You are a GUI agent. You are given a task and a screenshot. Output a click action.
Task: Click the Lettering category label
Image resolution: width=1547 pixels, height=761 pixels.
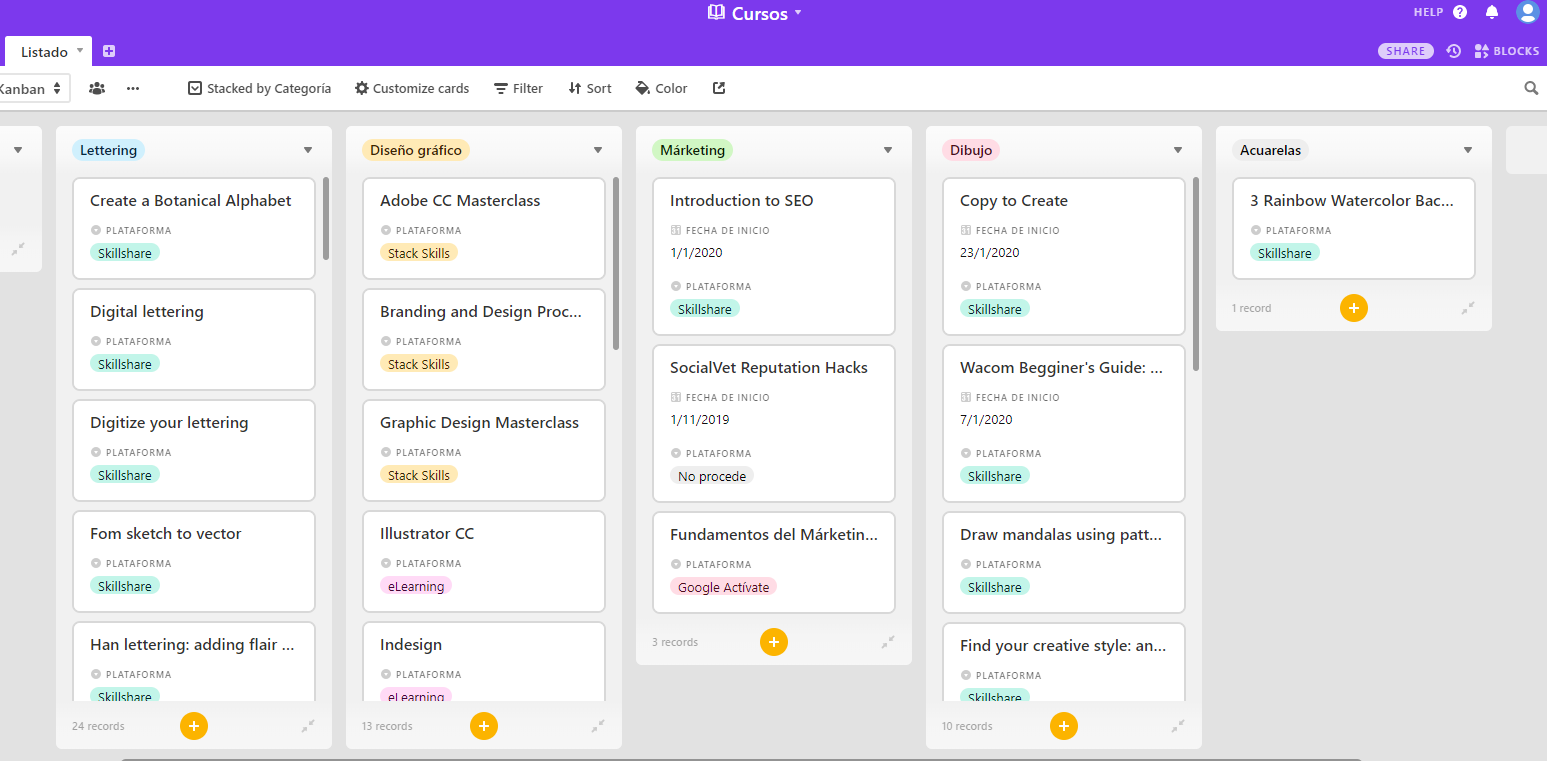108,150
